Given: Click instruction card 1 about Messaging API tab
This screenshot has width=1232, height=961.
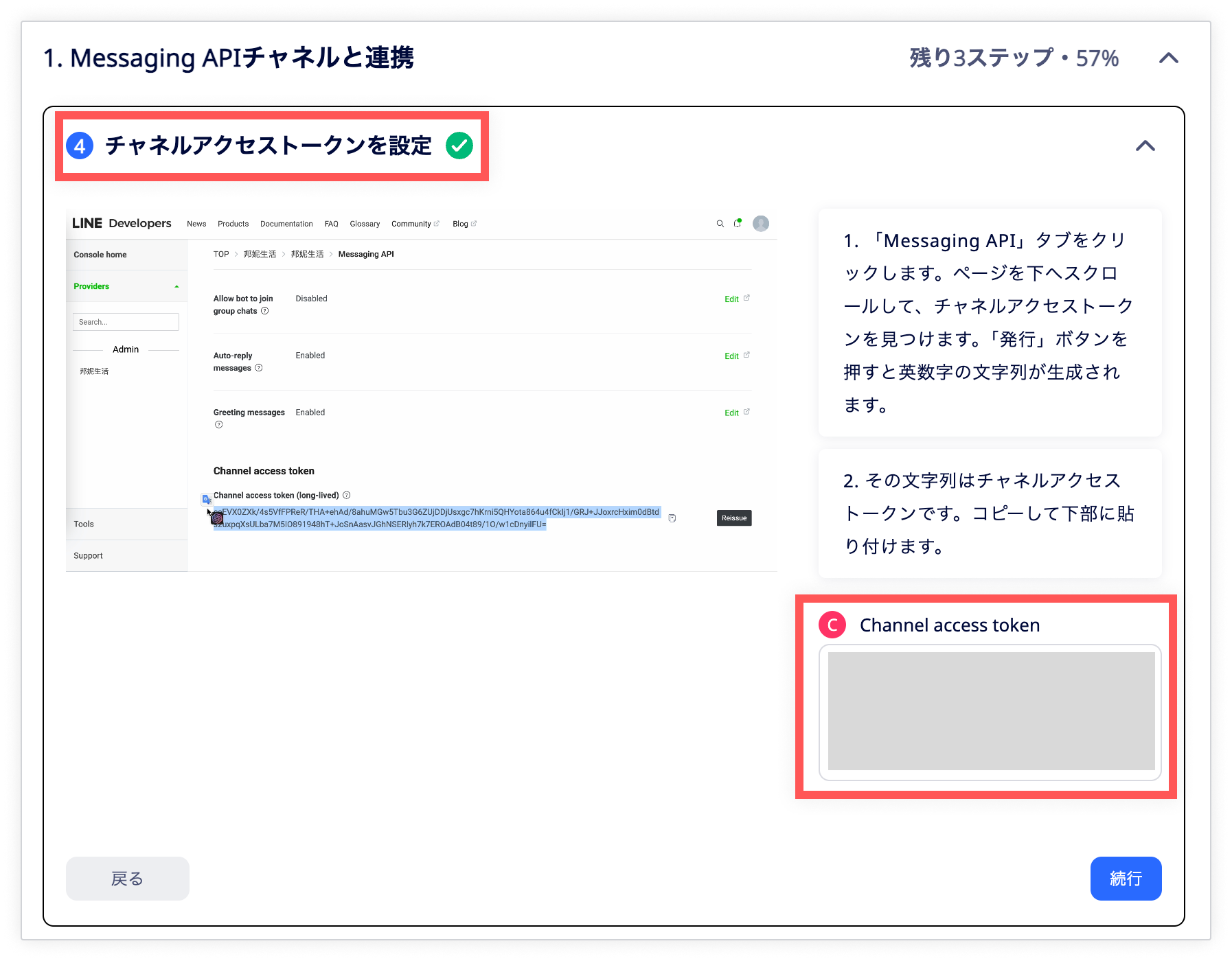Looking at the screenshot, I should pyautogui.click(x=990, y=323).
